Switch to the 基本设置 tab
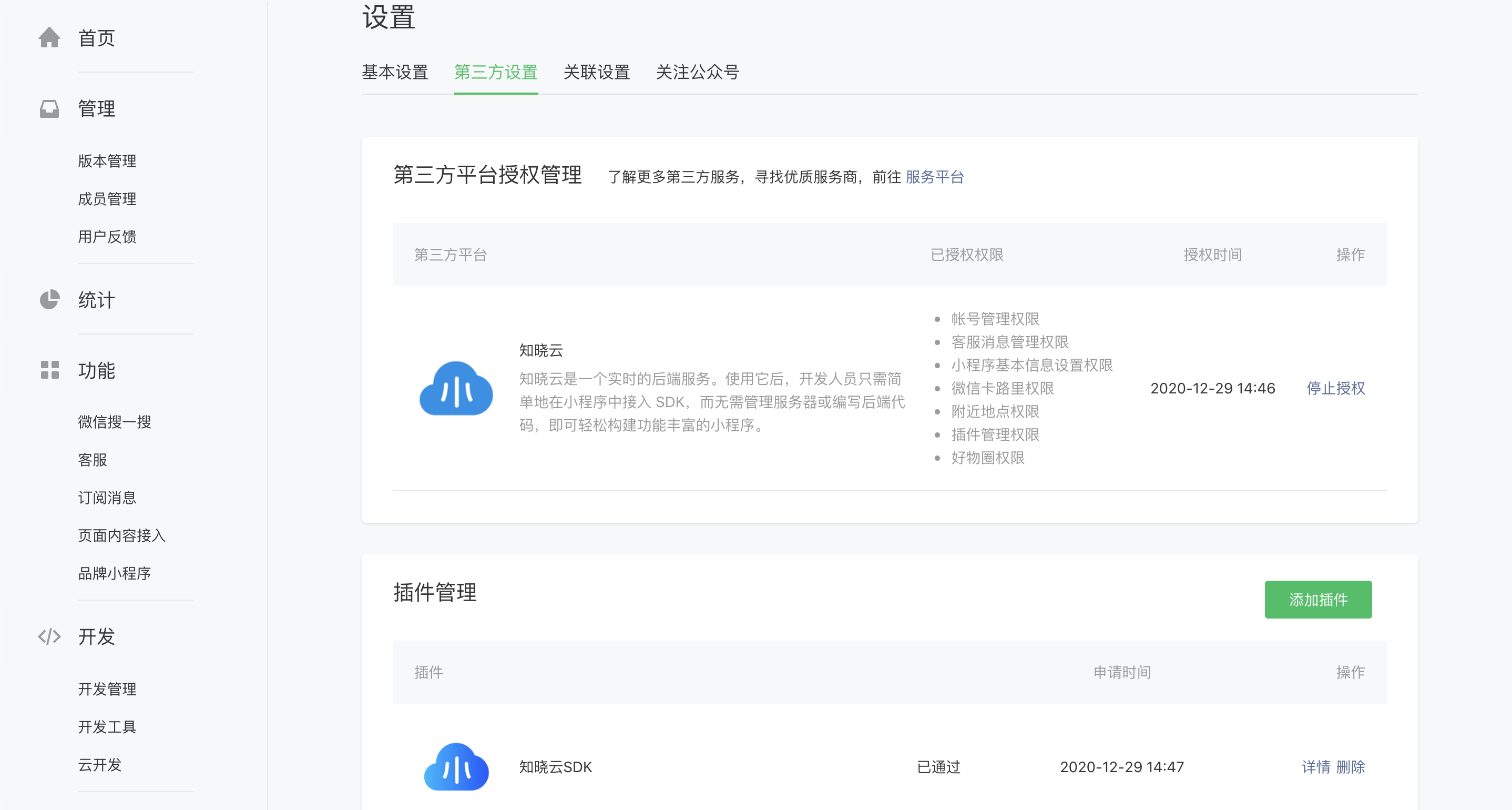 point(394,72)
